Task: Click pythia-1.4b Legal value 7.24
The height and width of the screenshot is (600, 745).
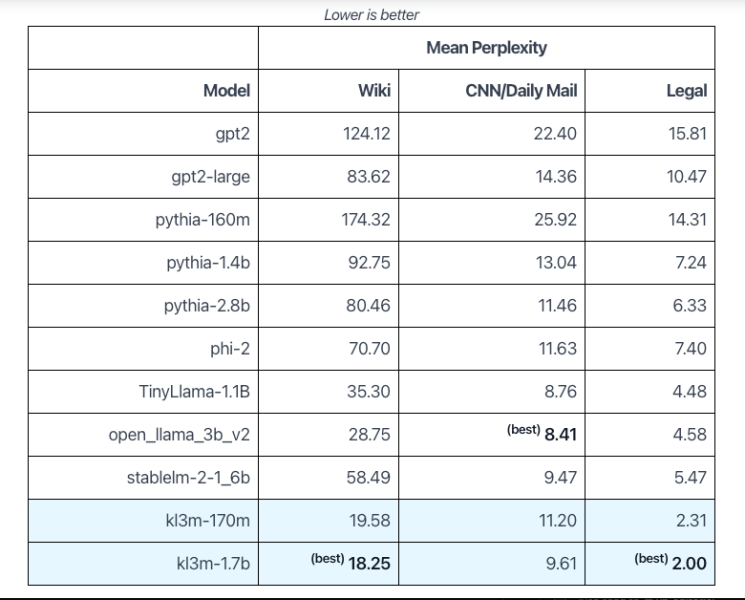Action: coord(691,263)
